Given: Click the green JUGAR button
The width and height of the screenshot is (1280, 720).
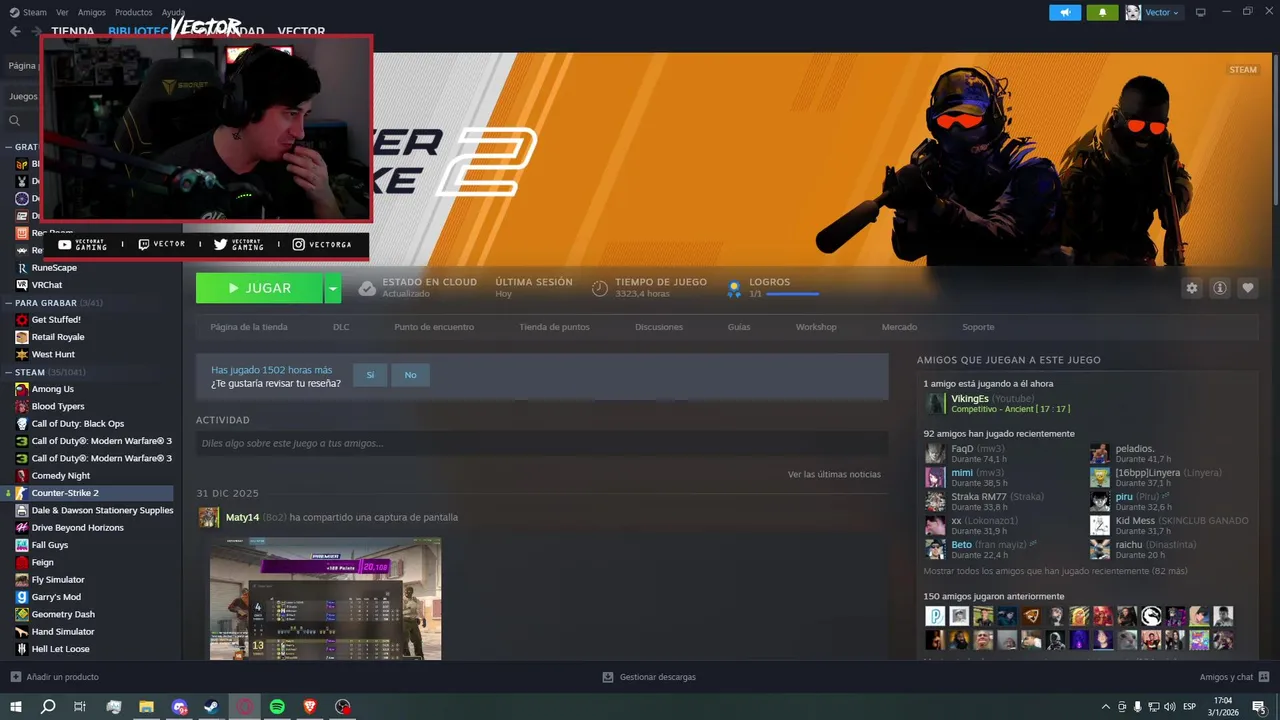Looking at the screenshot, I should pyautogui.click(x=259, y=288).
